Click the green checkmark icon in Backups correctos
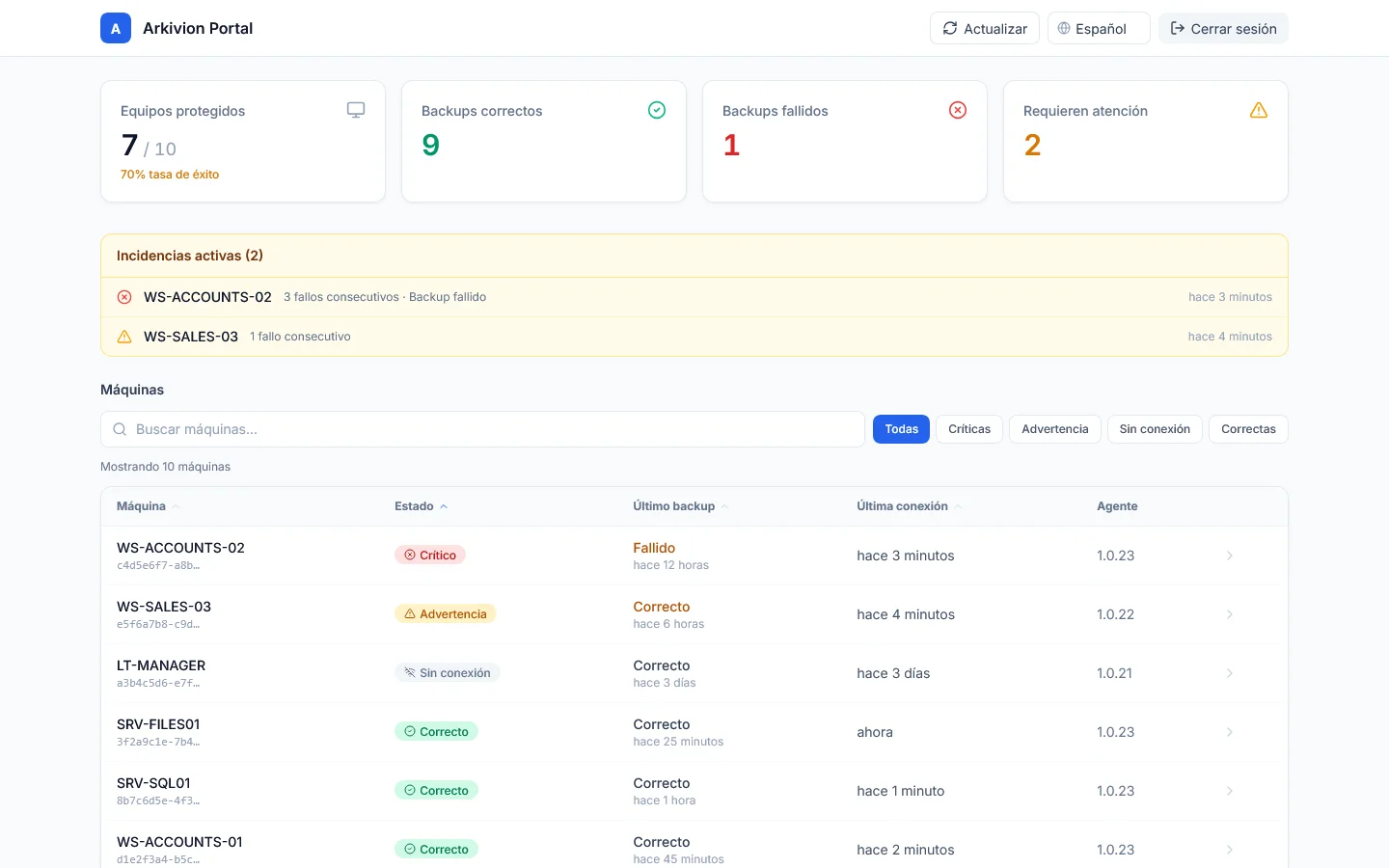 tap(657, 110)
